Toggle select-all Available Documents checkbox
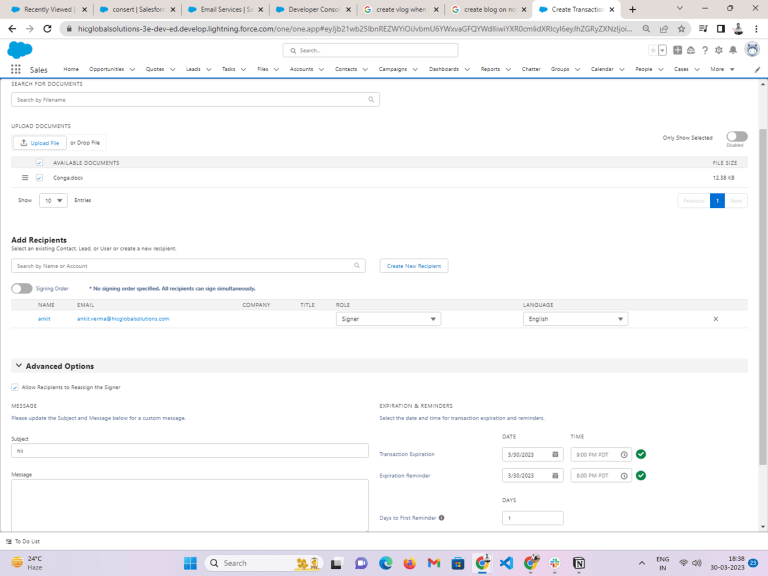Screen dimensions: 768x576 point(39,163)
